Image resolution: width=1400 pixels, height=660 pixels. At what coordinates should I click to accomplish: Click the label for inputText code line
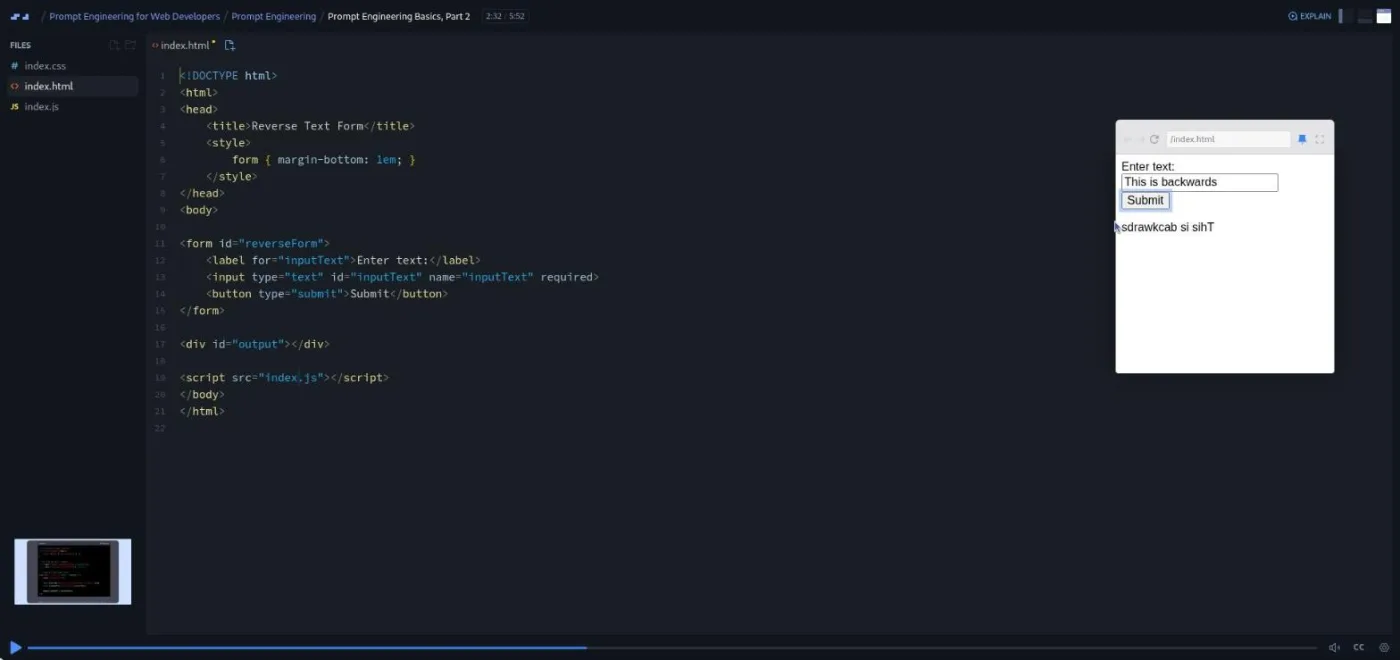[343, 260]
